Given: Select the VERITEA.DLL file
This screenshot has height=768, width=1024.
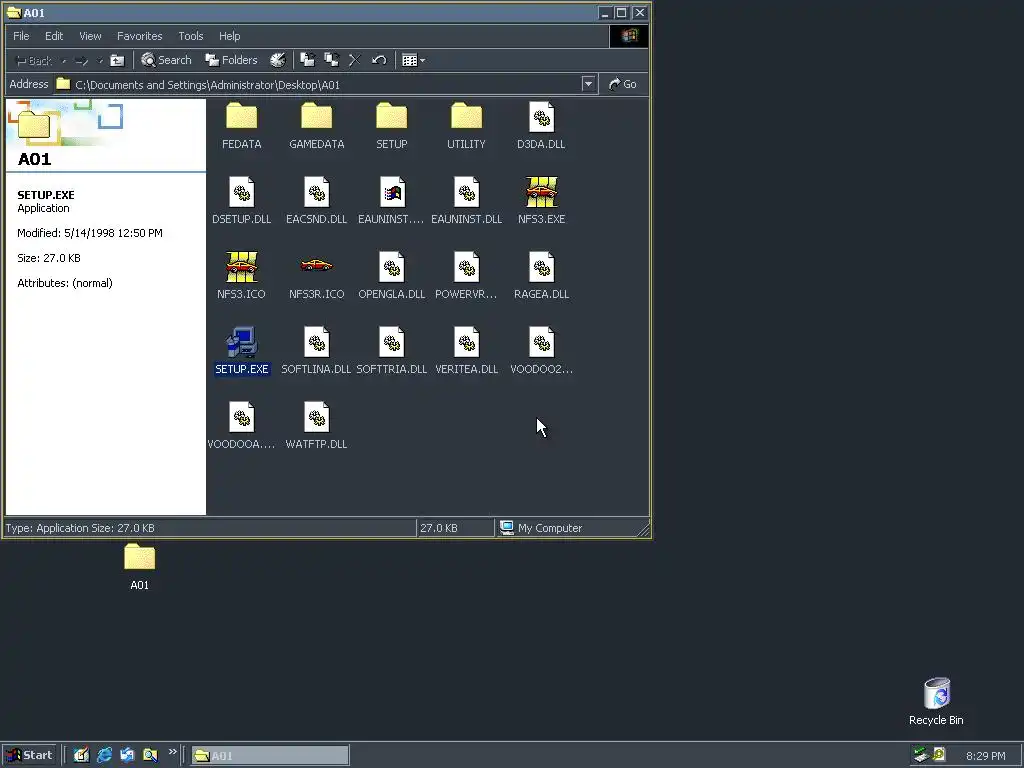Looking at the screenshot, I should point(466,351).
